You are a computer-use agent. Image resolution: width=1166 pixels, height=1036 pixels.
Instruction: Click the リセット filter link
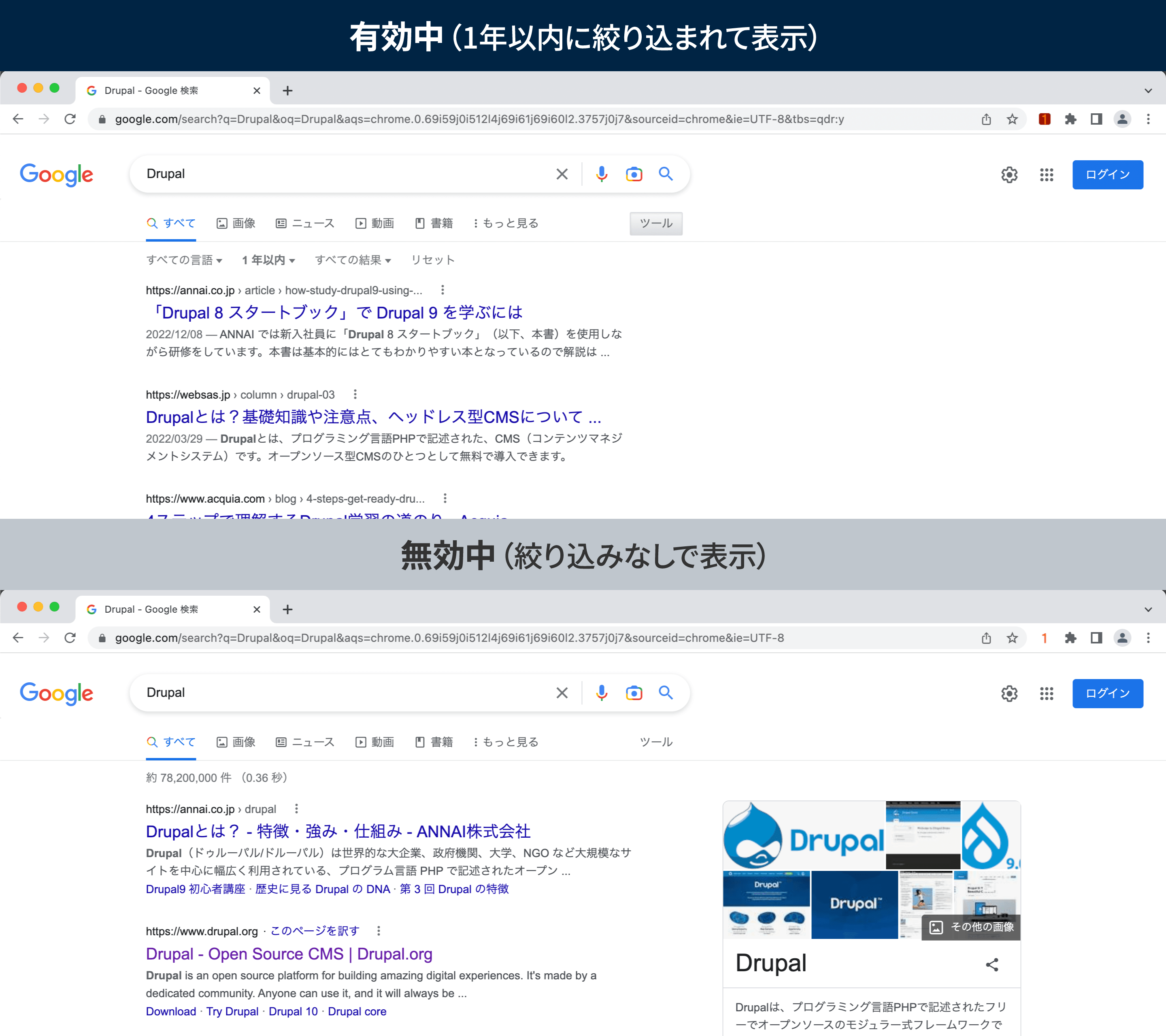pyautogui.click(x=433, y=260)
